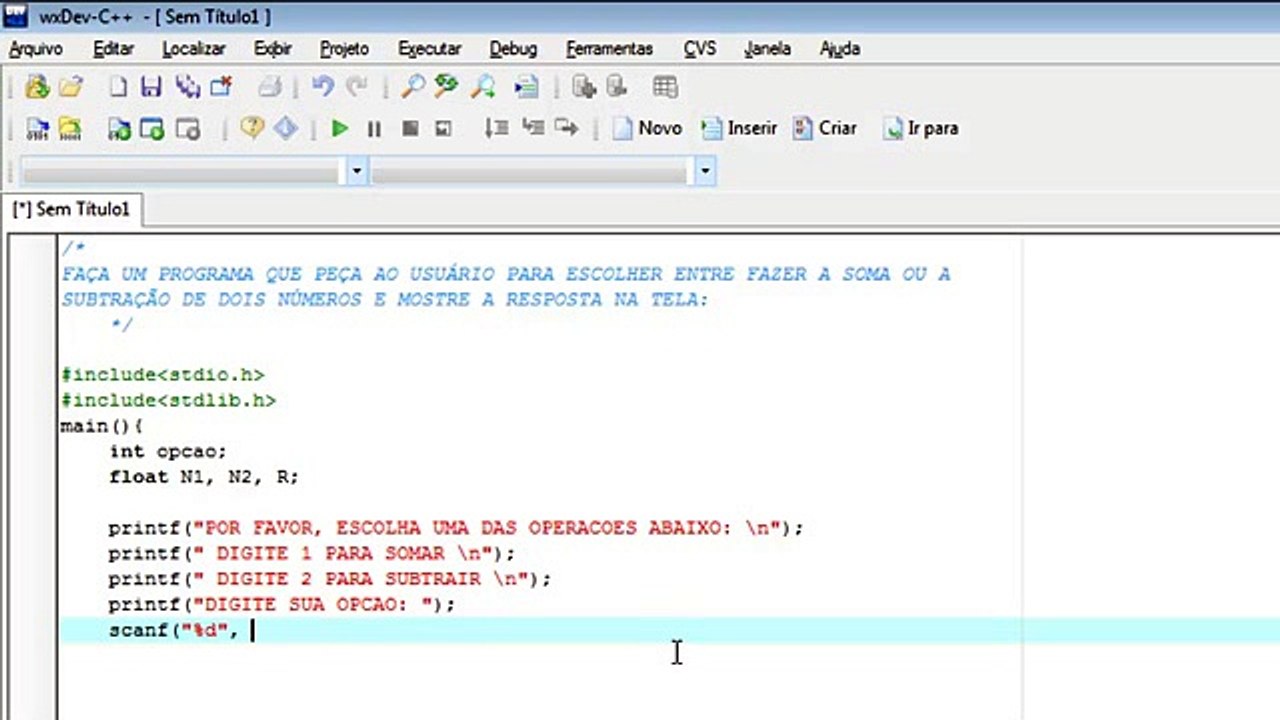
Task: Click the scanf("%d", line
Action: point(174,631)
